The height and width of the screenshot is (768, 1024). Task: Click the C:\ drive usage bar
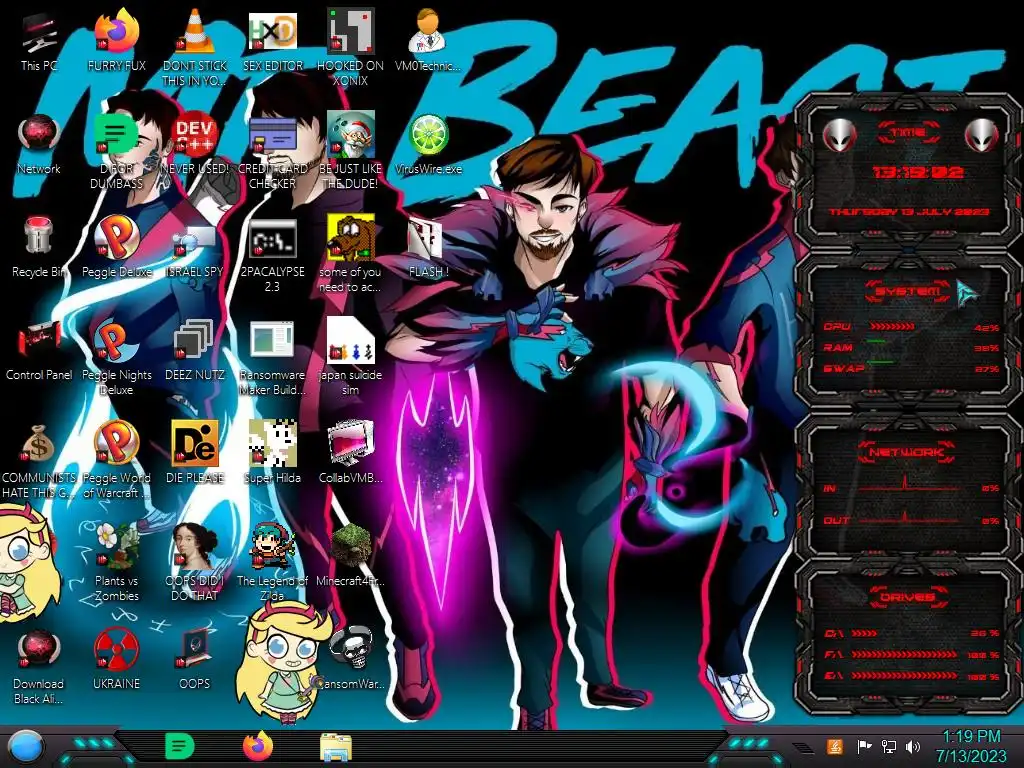864,633
